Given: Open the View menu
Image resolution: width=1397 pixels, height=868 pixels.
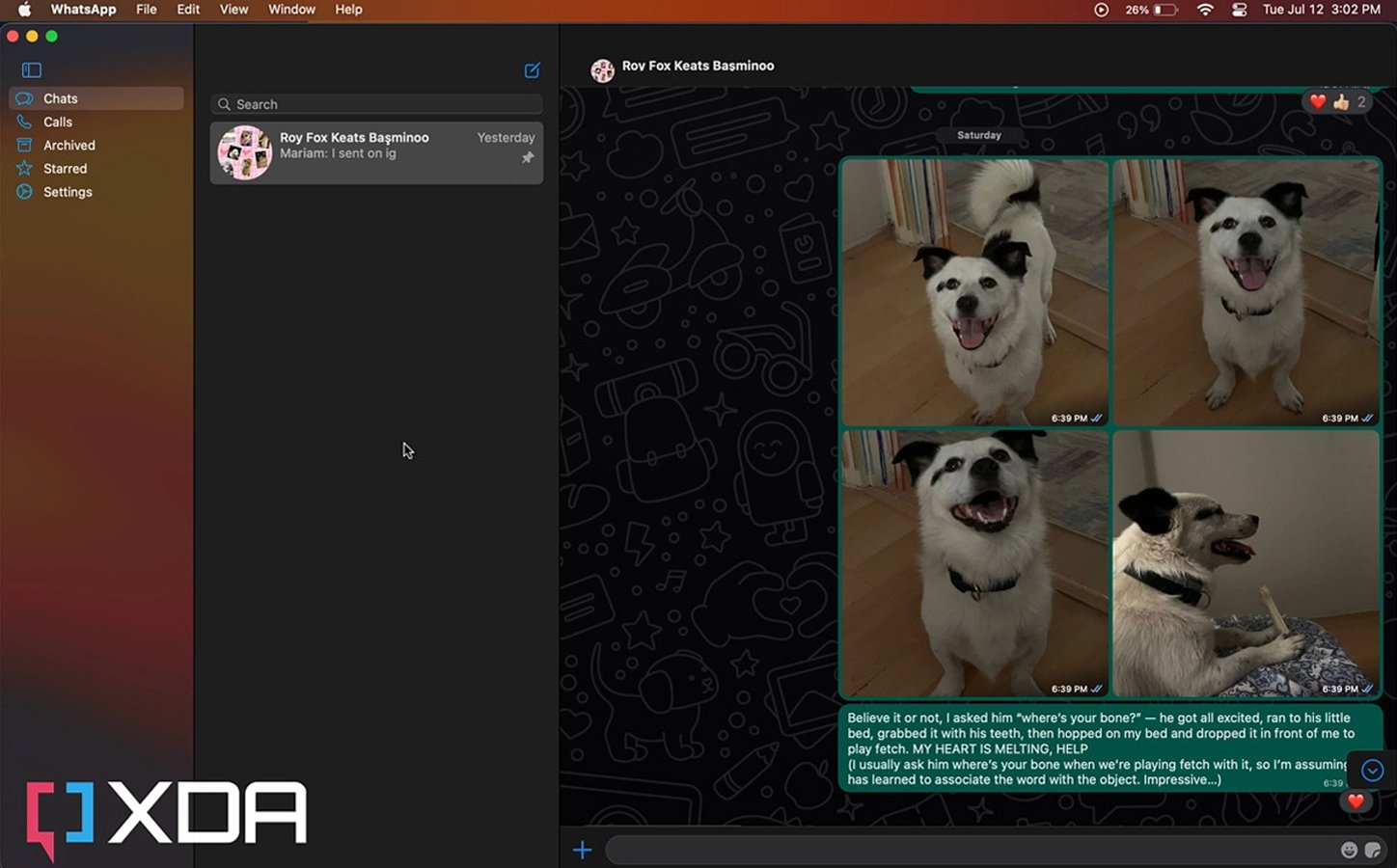Looking at the screenshot, I should coord(233,10).
